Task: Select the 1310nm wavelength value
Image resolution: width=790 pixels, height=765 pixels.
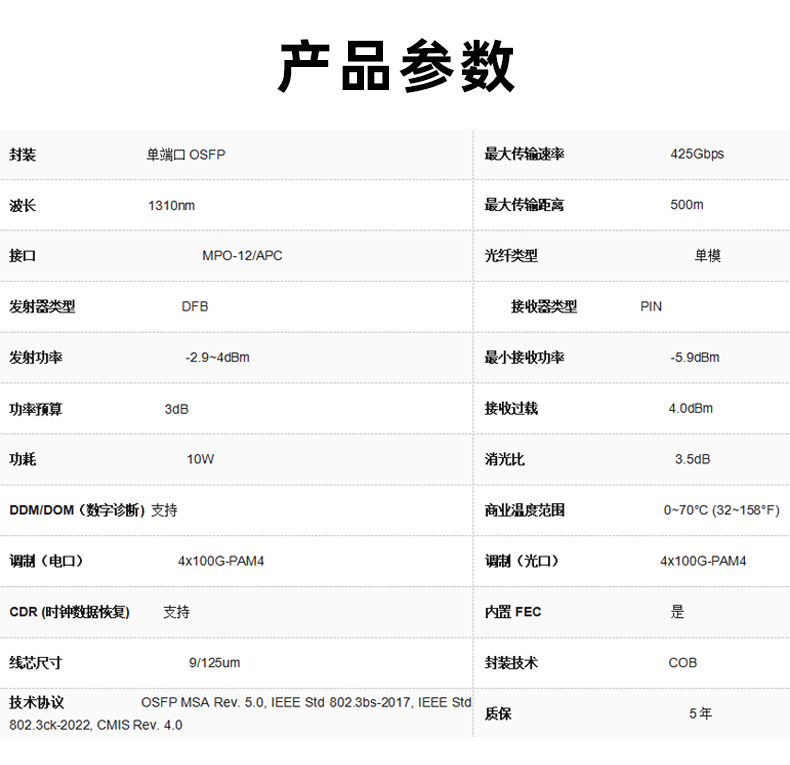Action: pyautogui.click(x=172, y=205)
